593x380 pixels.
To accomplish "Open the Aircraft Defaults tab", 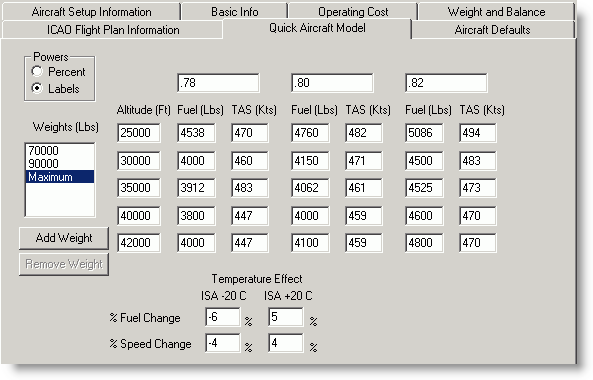I will pos(492,29).
